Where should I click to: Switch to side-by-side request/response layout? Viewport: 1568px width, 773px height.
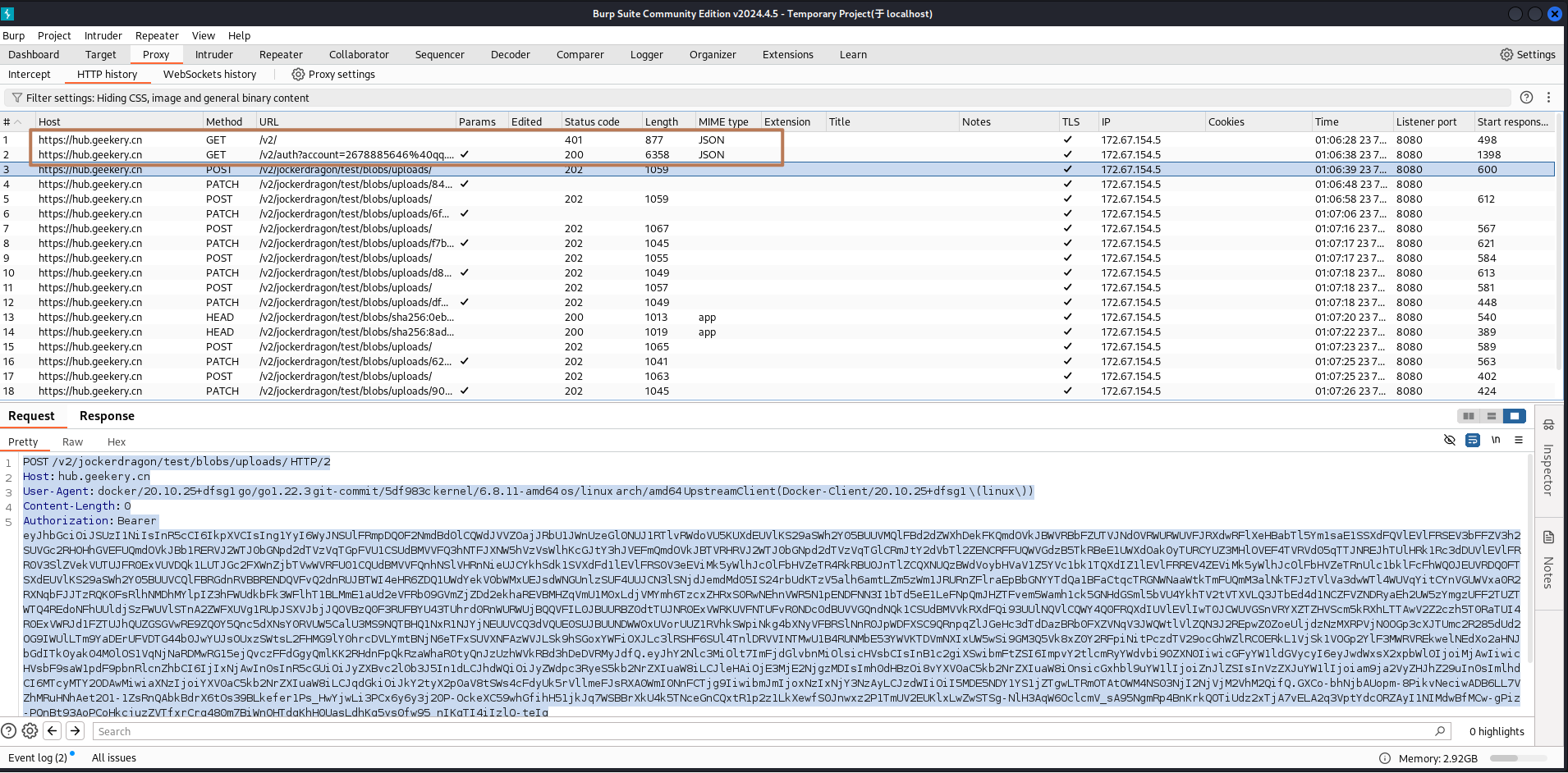point(1469,416)
